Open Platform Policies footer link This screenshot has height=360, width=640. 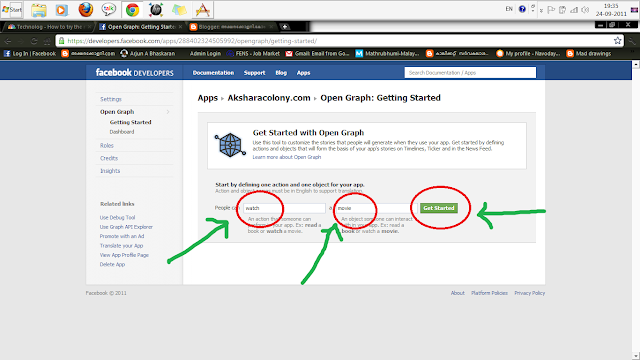pyautogui.click(x=489, y=293)
